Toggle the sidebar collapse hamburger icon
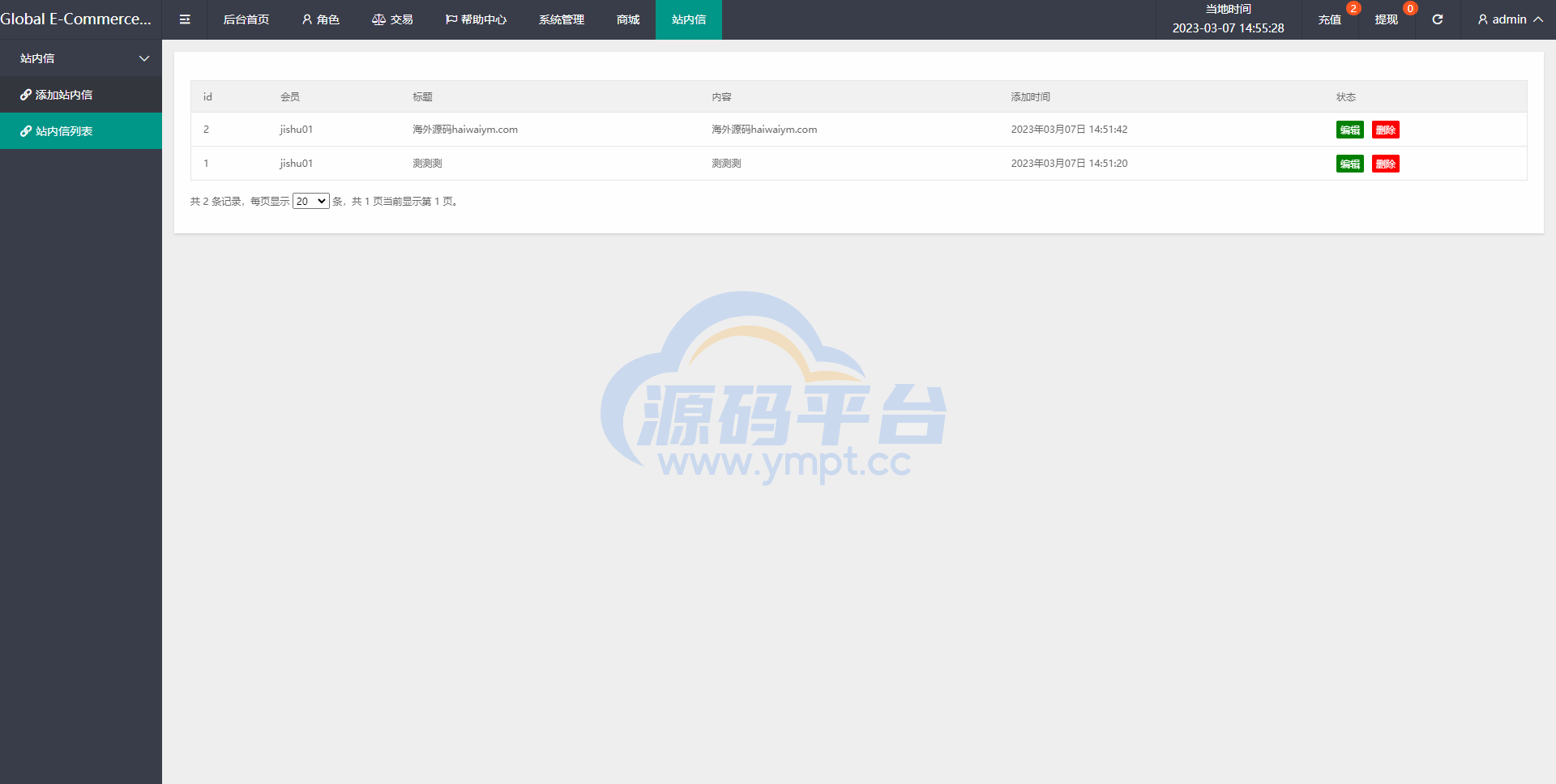Image resolution: width=1556 pixels, height=784 pixels. click(185, 19)
